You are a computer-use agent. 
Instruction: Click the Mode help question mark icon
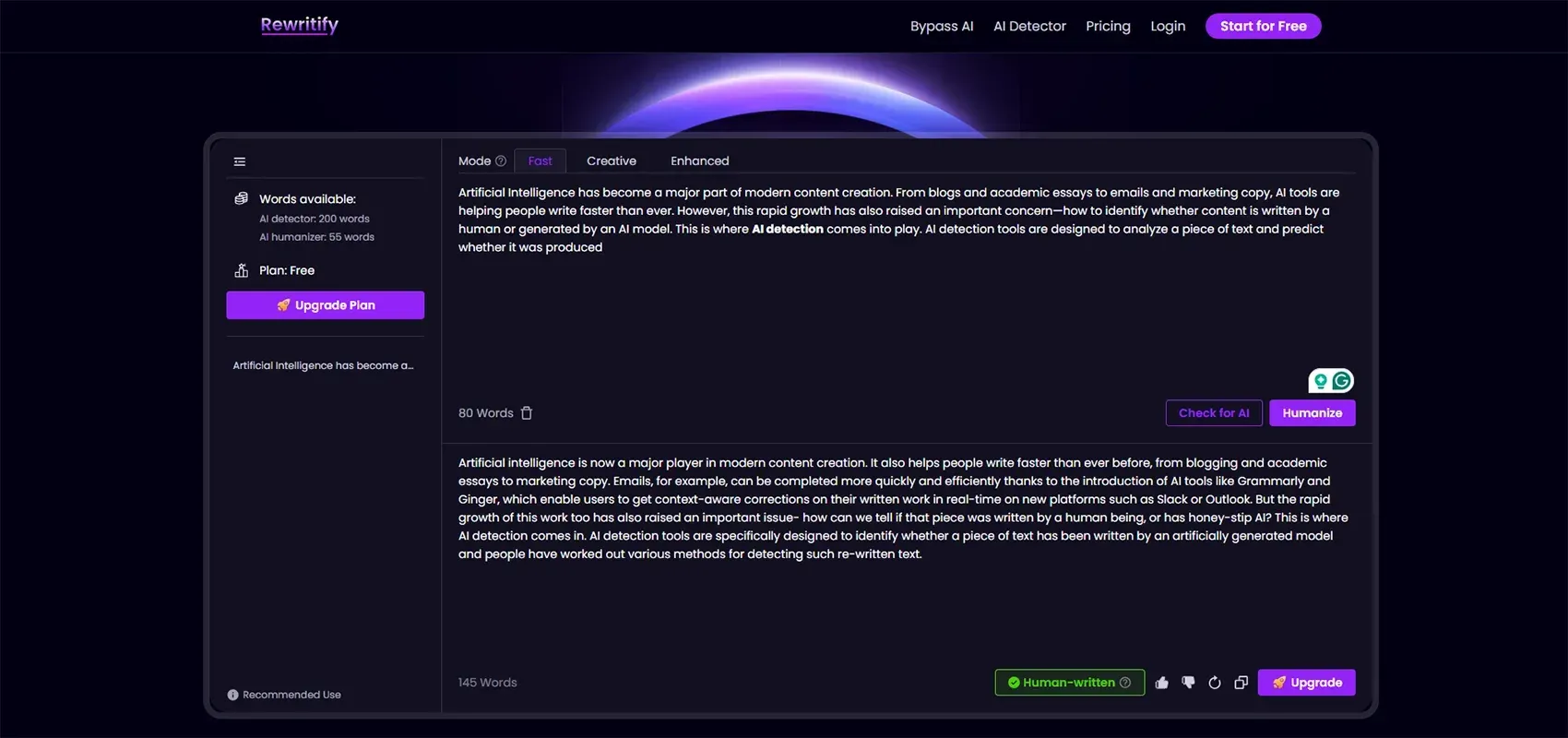point(501,161)
